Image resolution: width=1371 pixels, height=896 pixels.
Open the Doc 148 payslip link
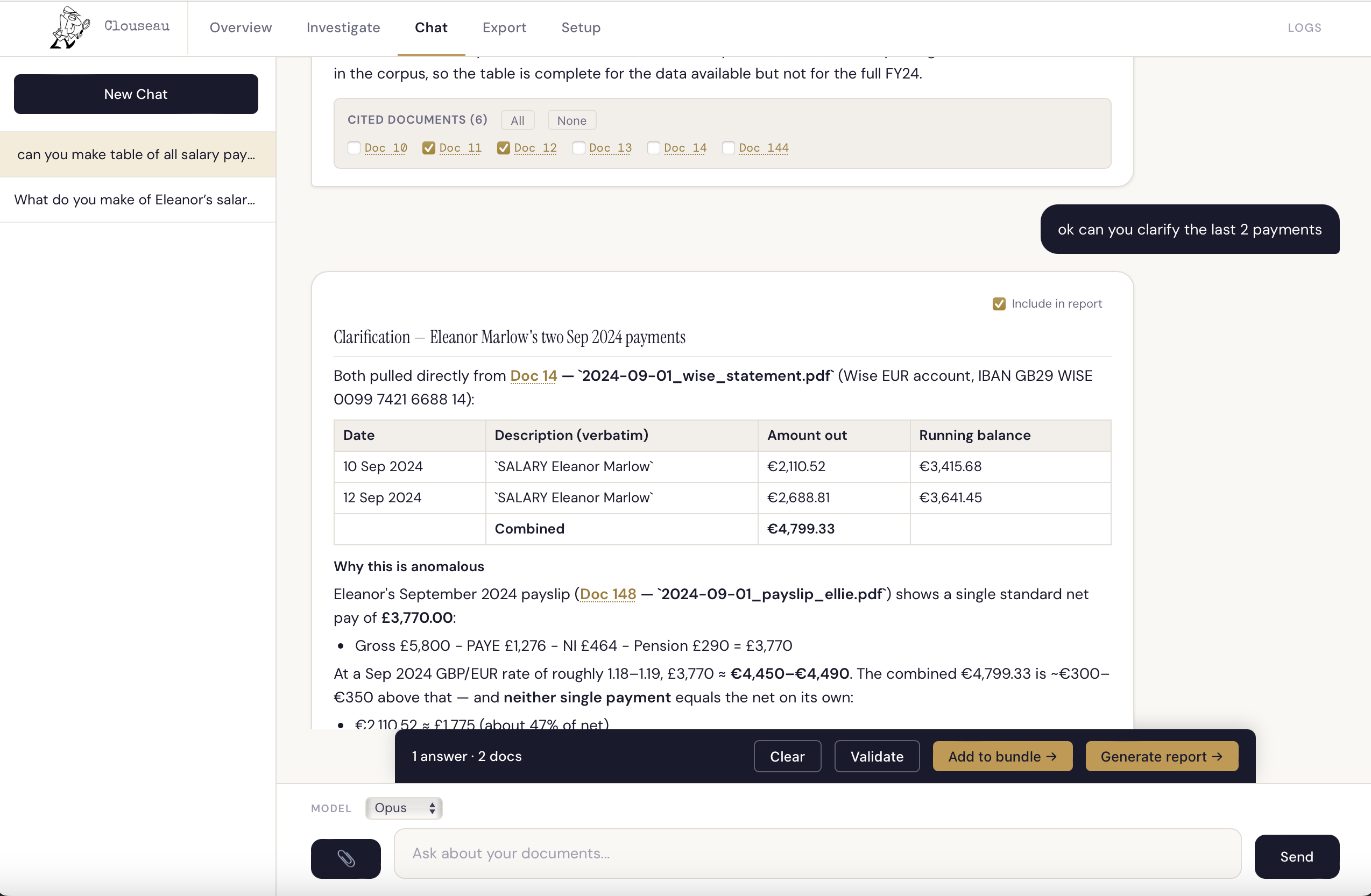tap(607, 594)
